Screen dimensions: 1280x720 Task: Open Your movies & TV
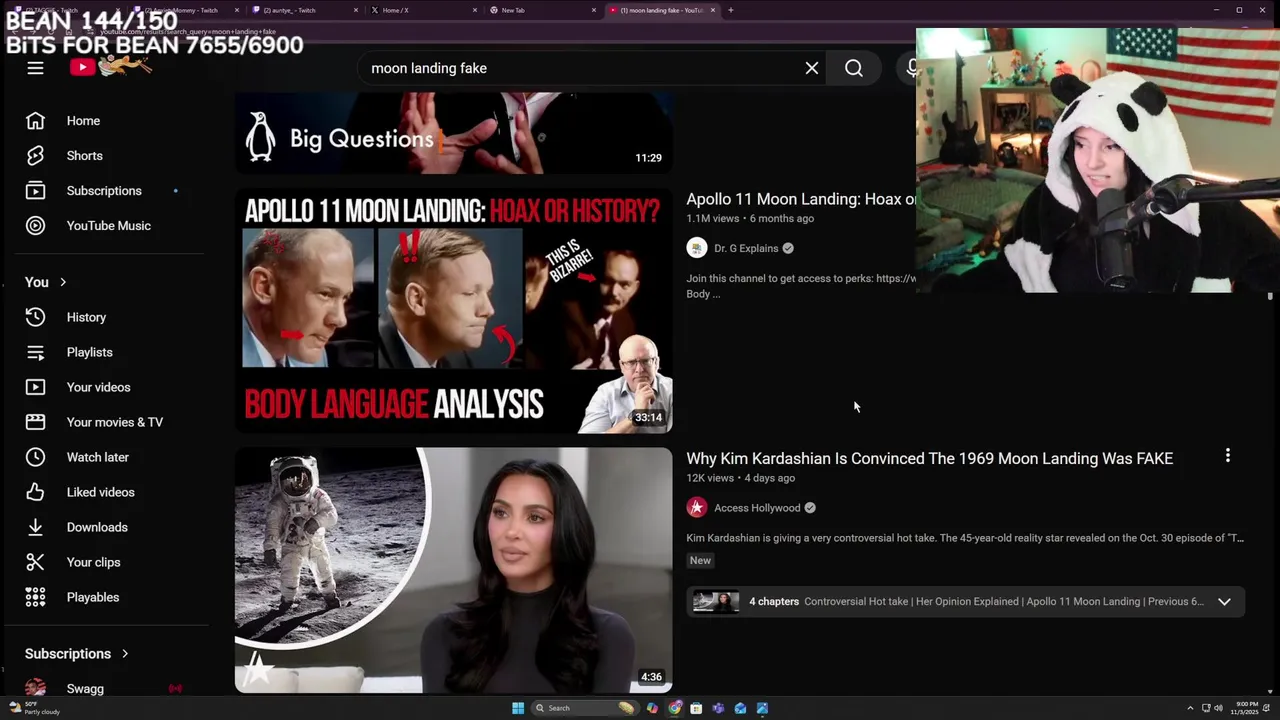pos(105,422)
